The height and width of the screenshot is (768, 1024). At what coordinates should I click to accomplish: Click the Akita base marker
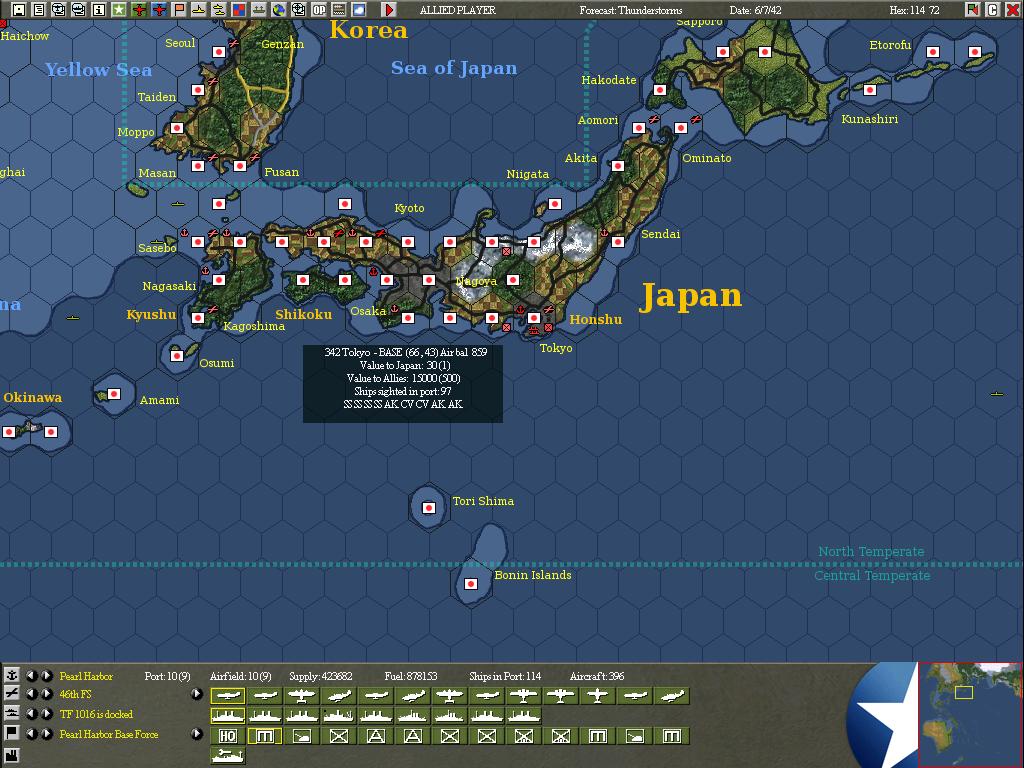click(x=618, y=166)
